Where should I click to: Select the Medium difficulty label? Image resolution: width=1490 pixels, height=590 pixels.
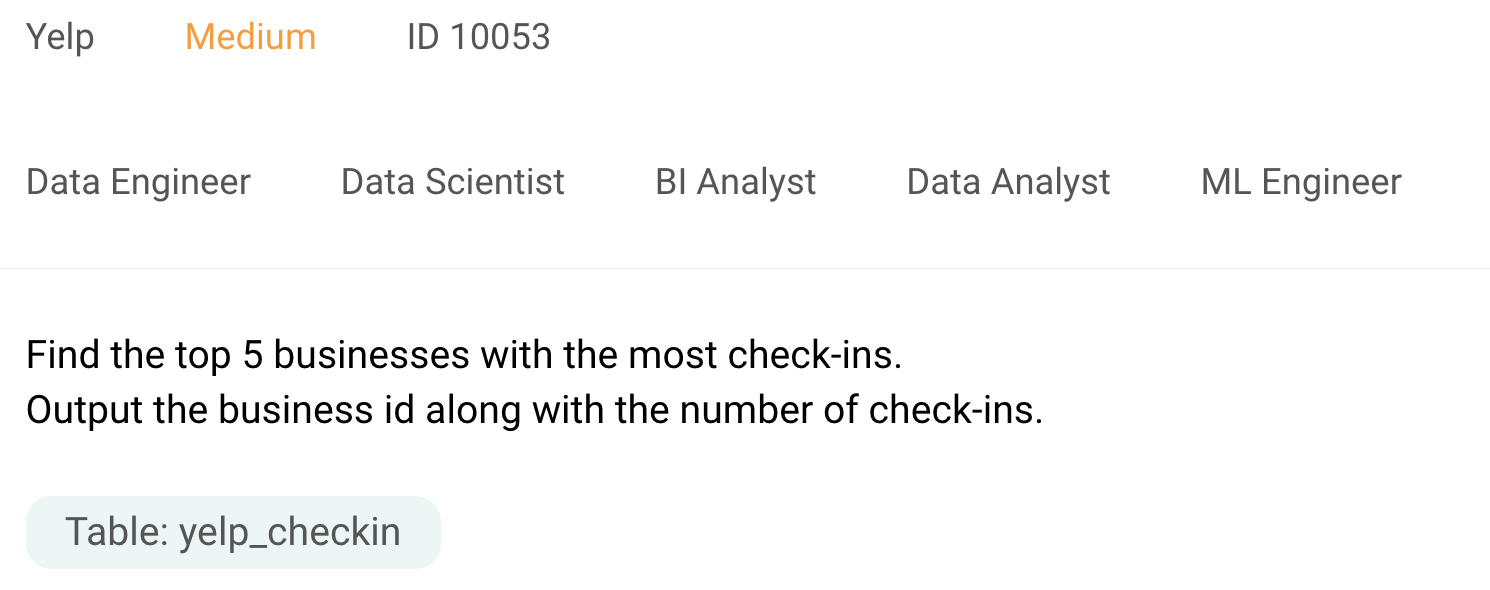click(x=250, y=37)
